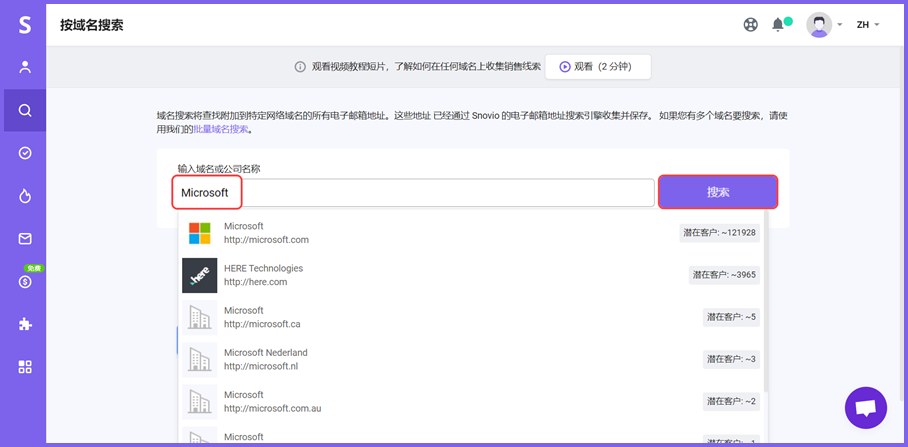This screenshot has height=447, width=908.
Task: Click building icon beside microsoft.com.au
Action: (x=199, y=402)
